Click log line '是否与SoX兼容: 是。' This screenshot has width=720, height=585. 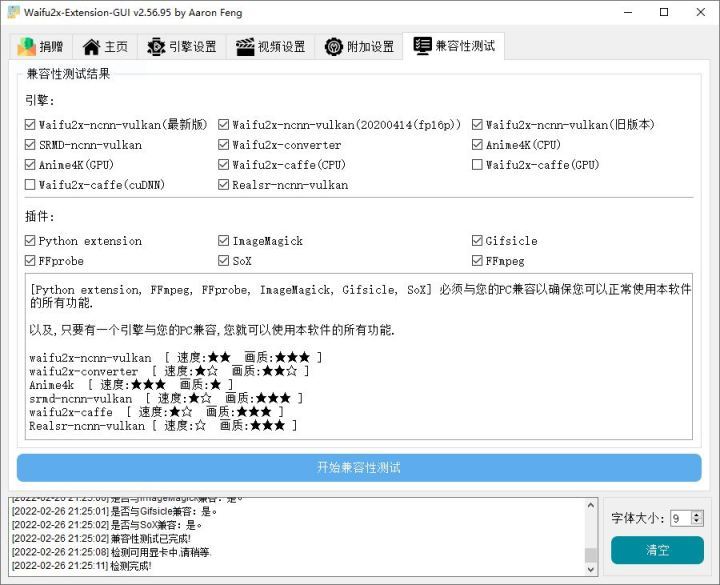[107, 525]
